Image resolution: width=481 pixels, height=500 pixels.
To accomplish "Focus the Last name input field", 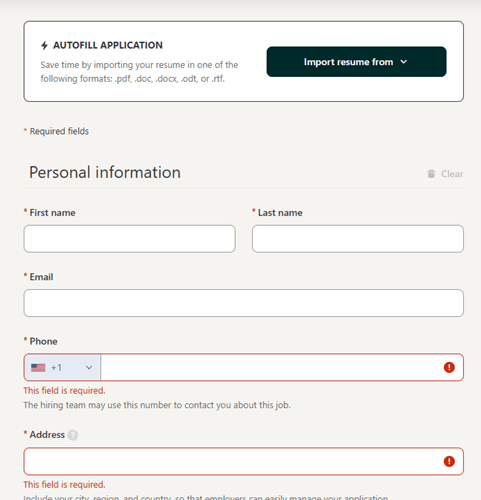I will 358,239.
